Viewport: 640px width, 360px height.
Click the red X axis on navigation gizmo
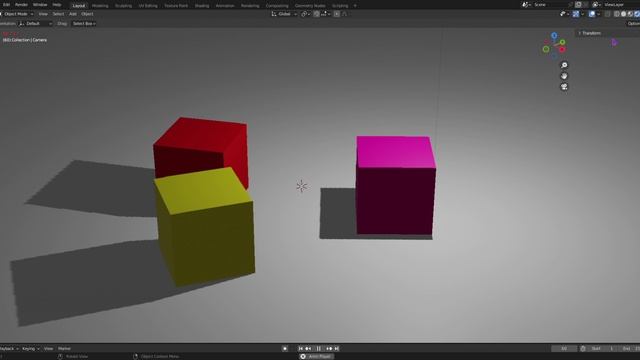coord(562,49)
